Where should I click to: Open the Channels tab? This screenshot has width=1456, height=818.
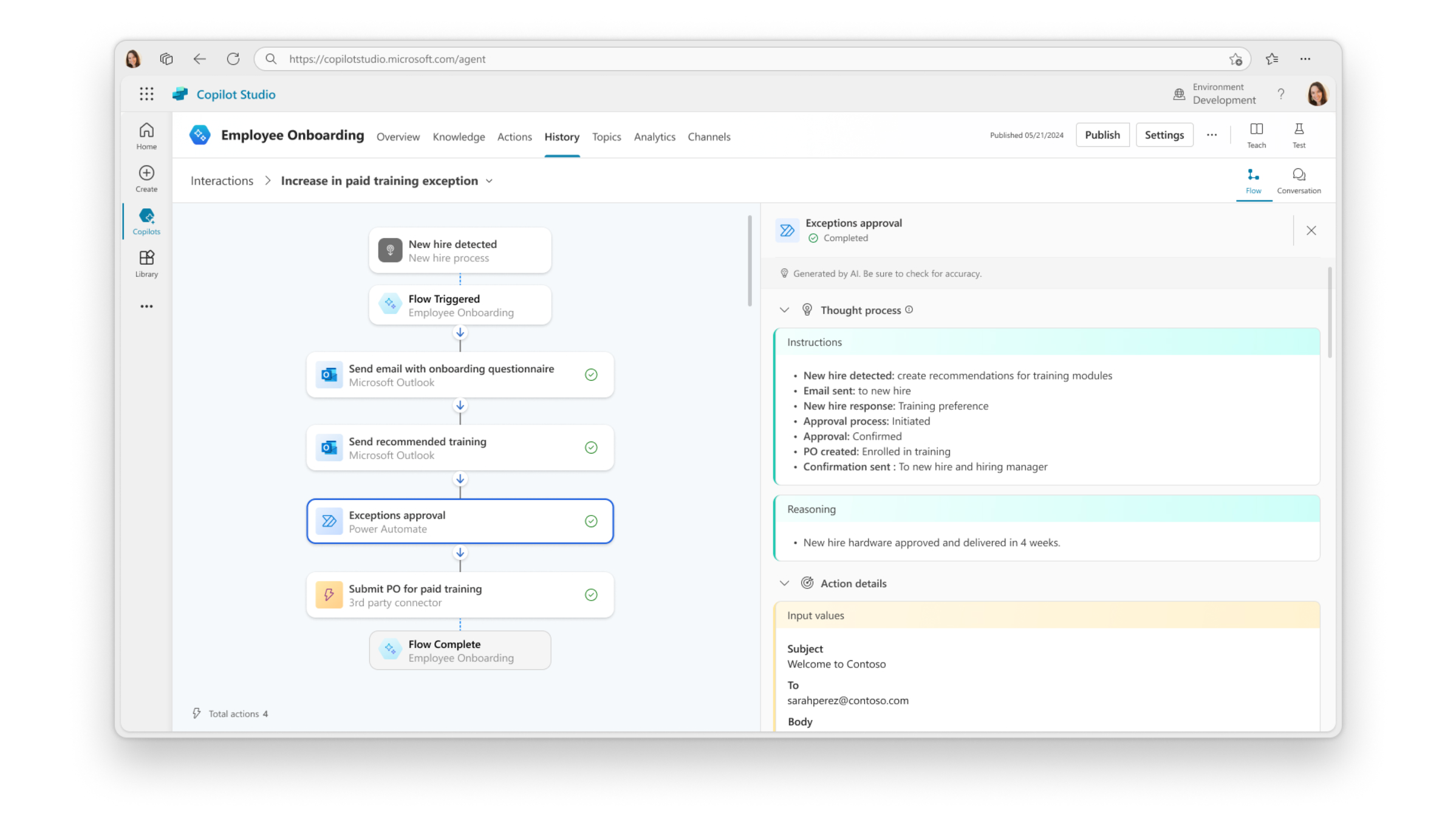tap(709, 137)
